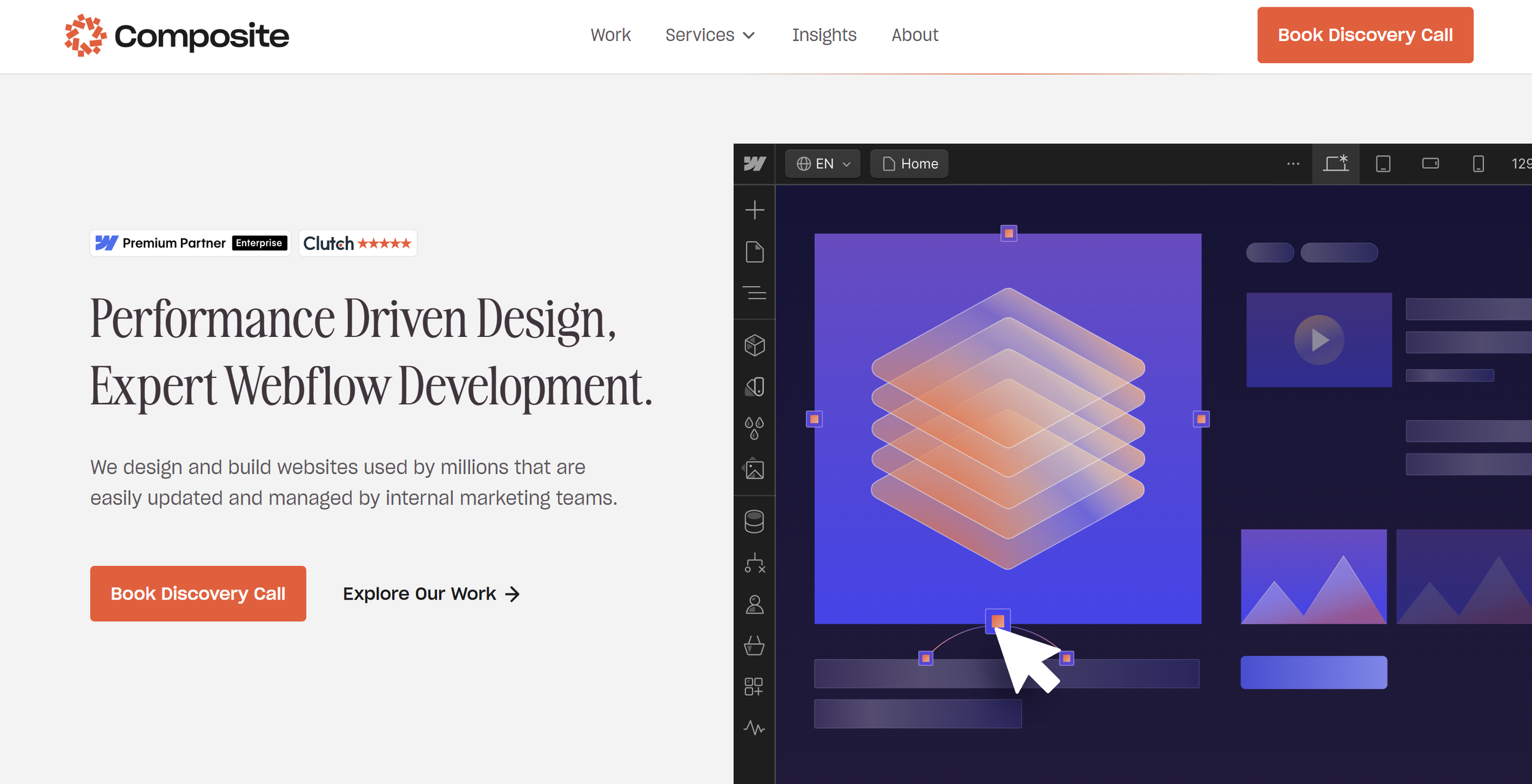The height and width of the screenshot is (784, 1532).
Task: Click the plus Add elements icon
Action: tap(754, 210)
